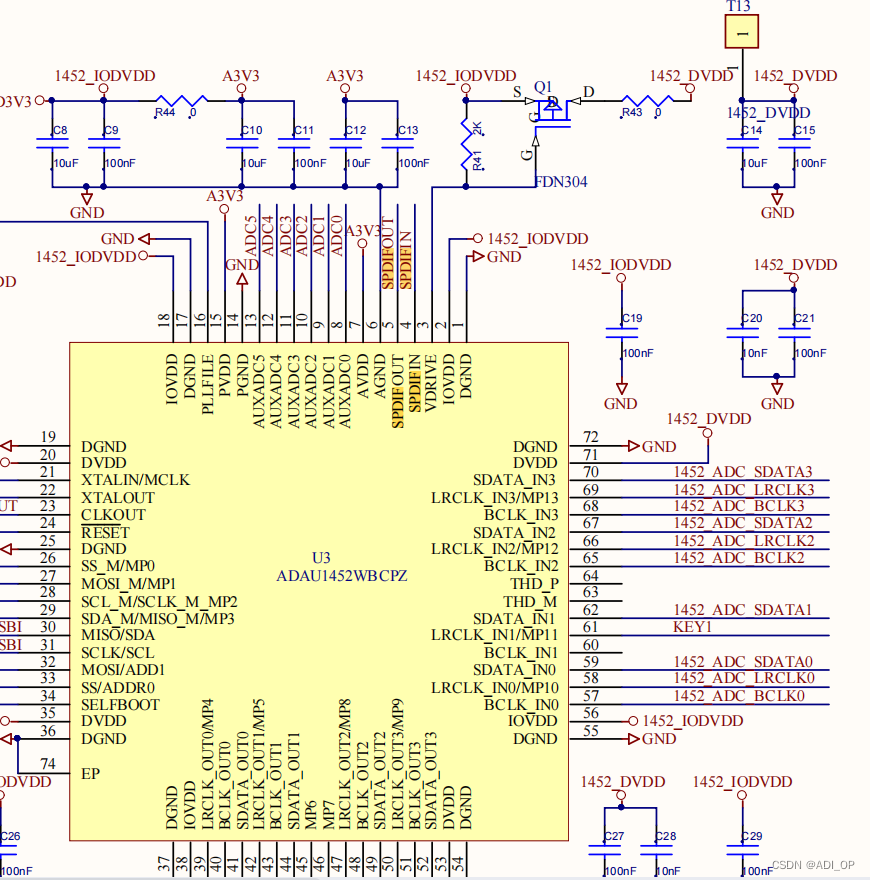Click the power port circle at pin 56
Screen dimensions: 870x880
point(633,721)
